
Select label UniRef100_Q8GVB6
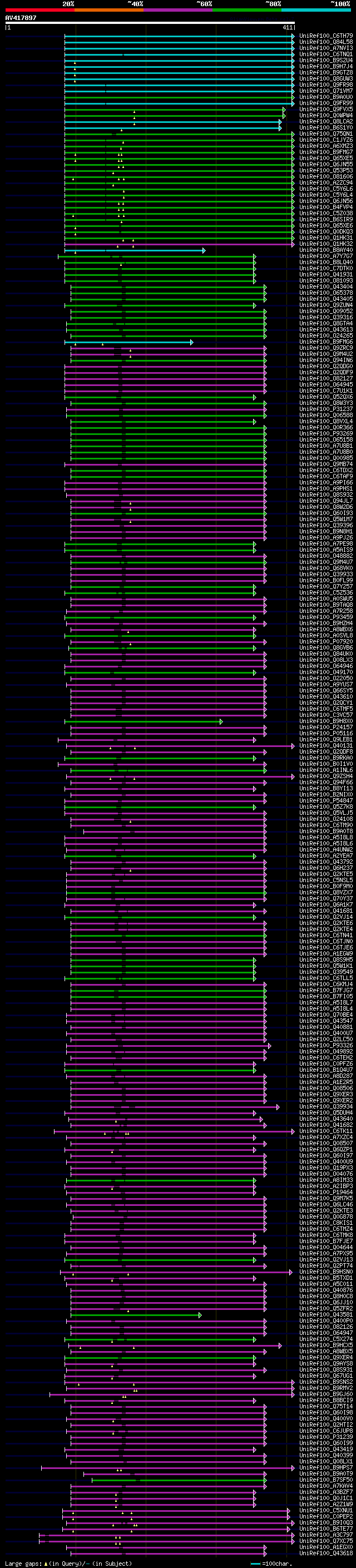click(325, 647)
